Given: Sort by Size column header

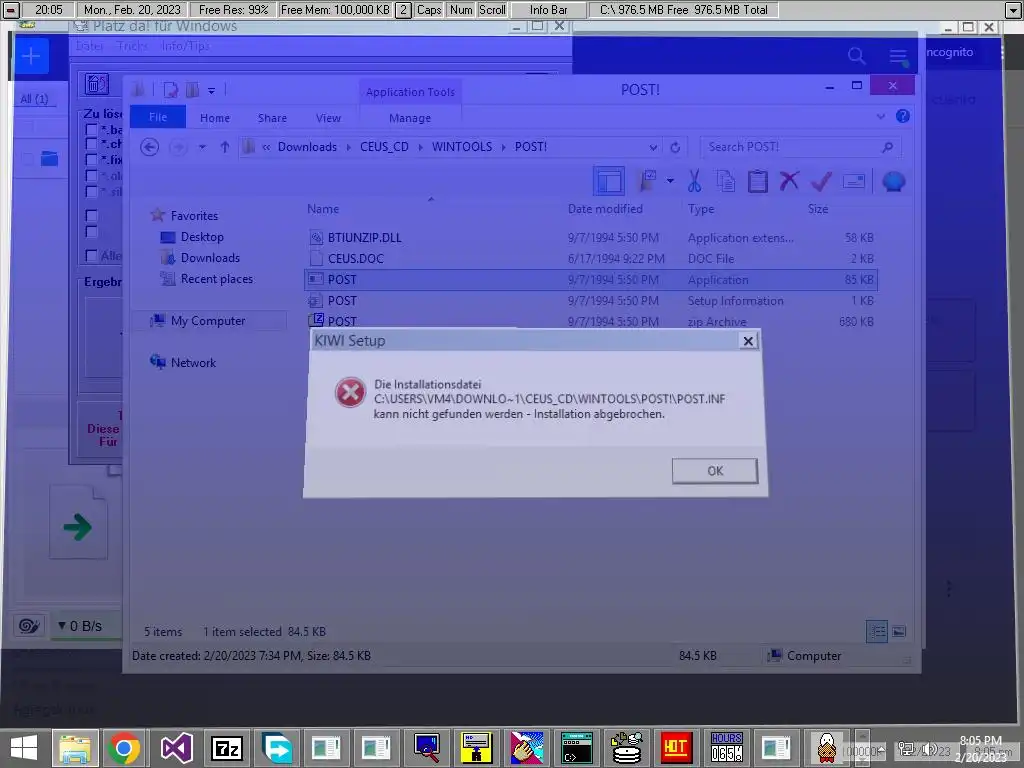Looking at the screenshot, I should pos(818,209).
